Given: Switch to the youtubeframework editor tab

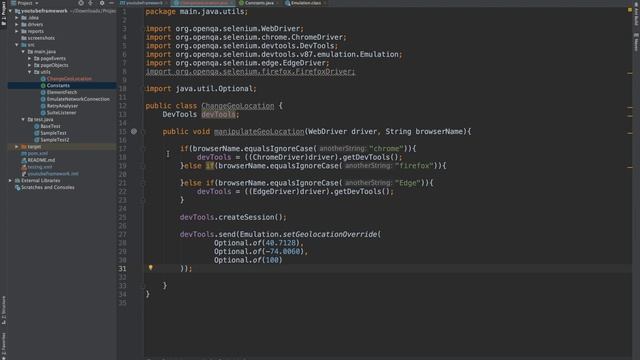Looking at the screenshot, I should [x=144, y=3].
